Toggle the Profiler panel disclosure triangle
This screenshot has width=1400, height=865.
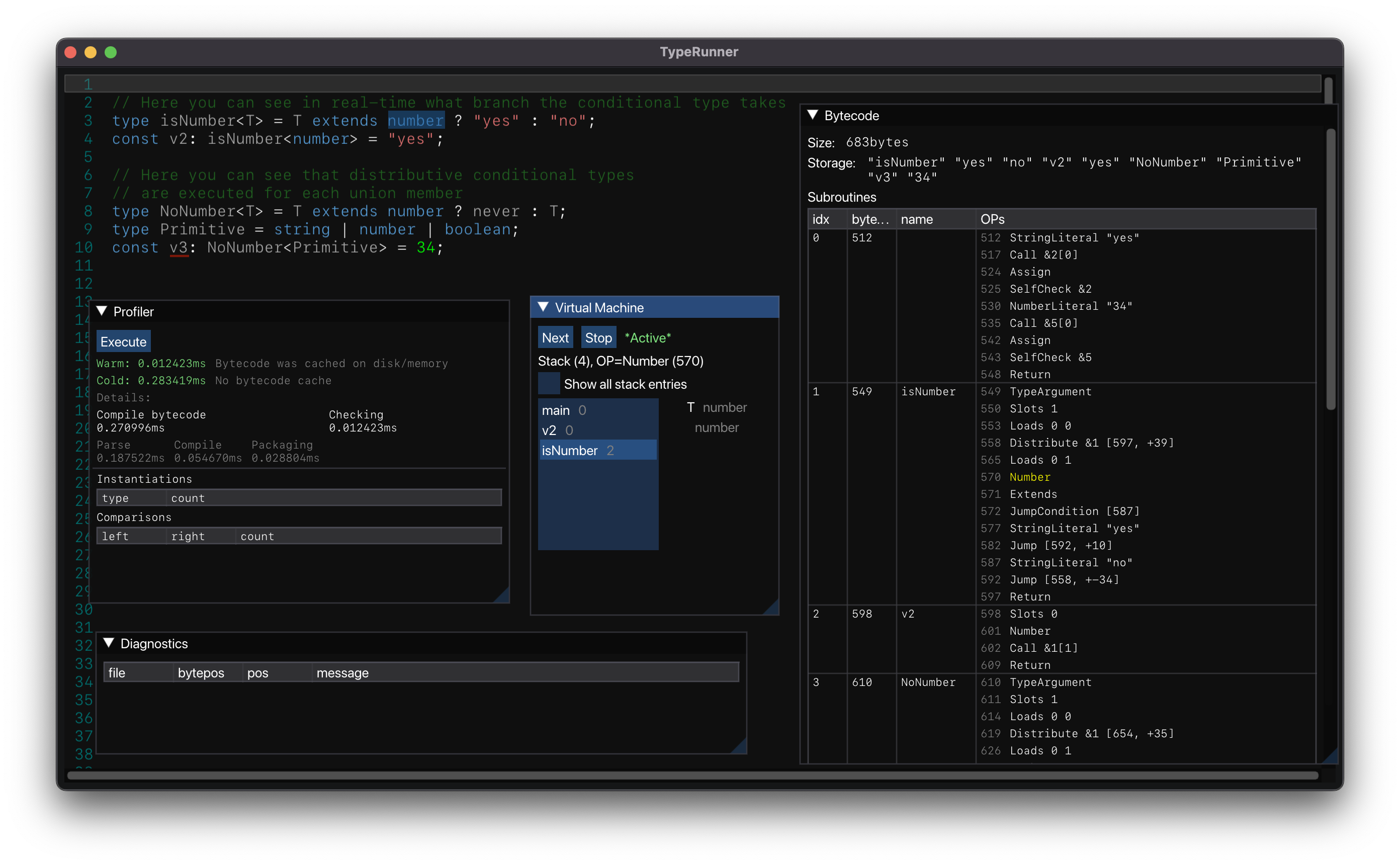[x=107, y=310]
